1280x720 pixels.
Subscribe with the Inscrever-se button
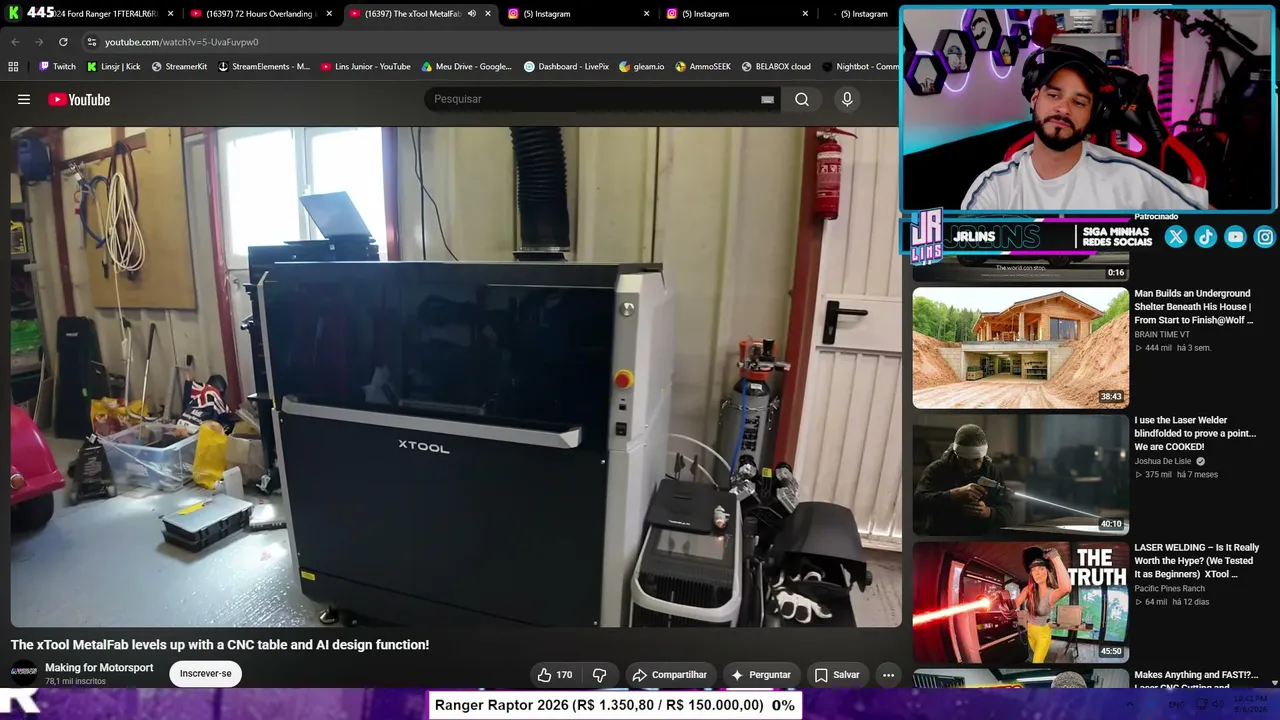(205, 673)
